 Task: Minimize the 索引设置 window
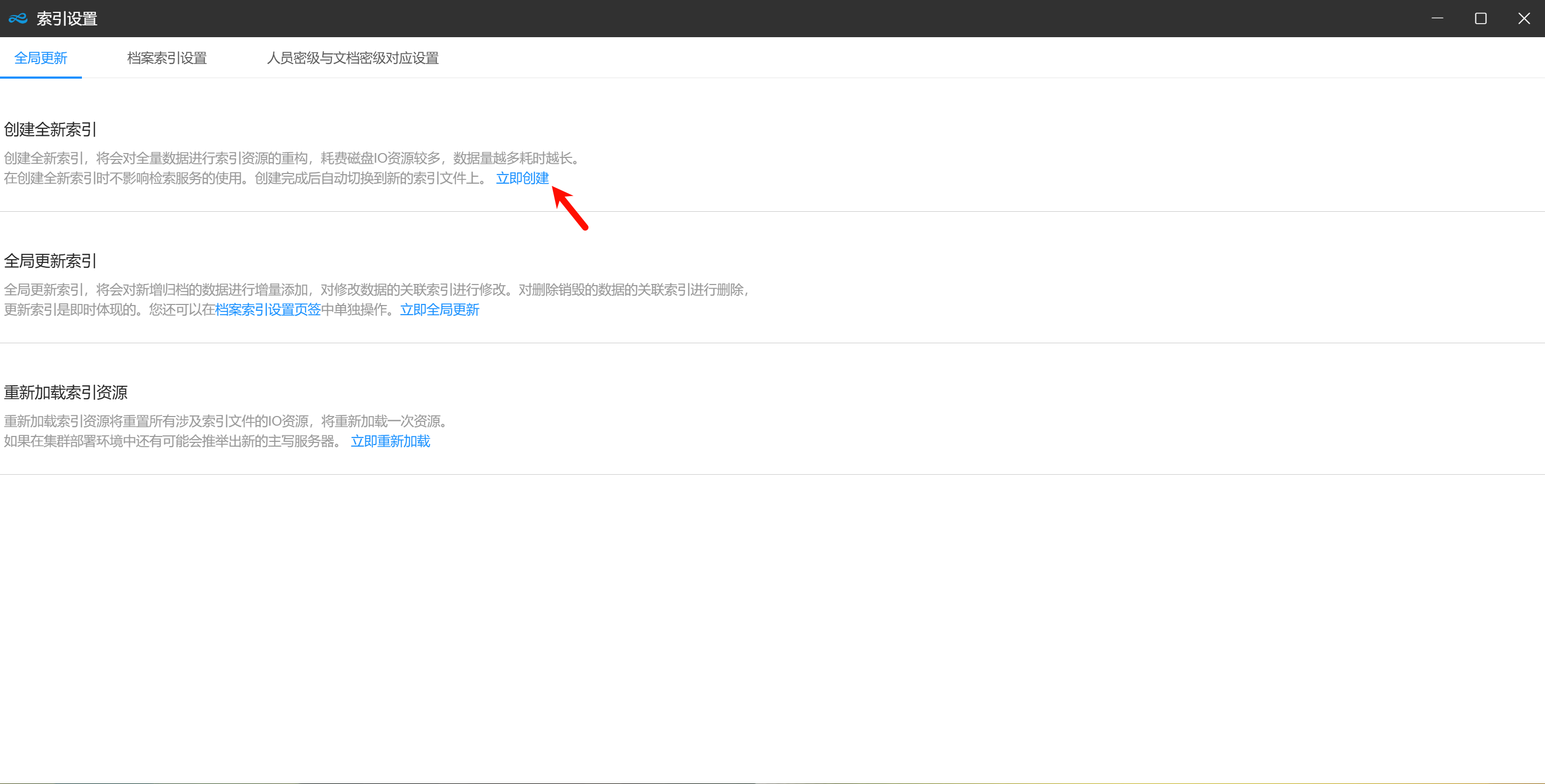(1437, 19)
